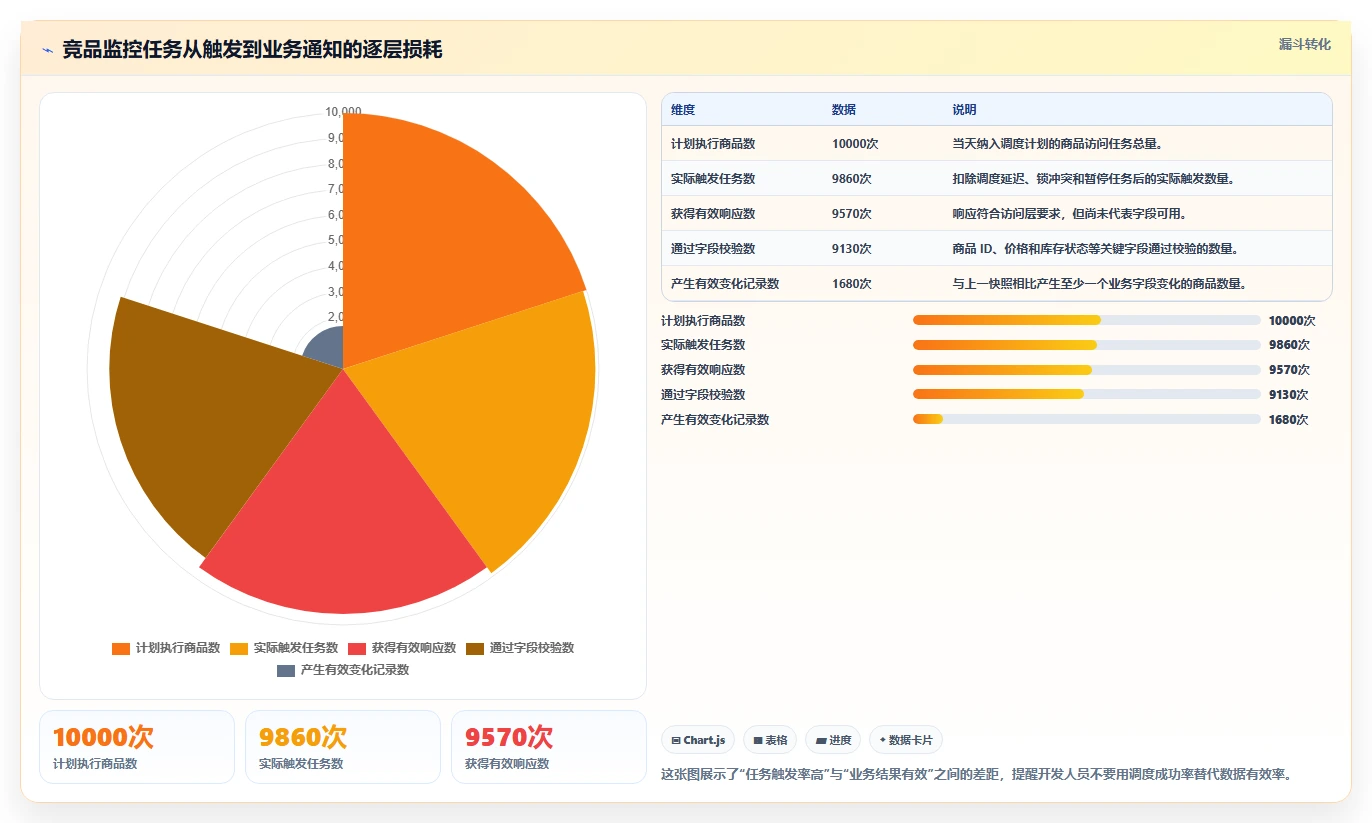1372x823 pixels.
Task: Click table value 9860次
Action: tap(852, 179)
